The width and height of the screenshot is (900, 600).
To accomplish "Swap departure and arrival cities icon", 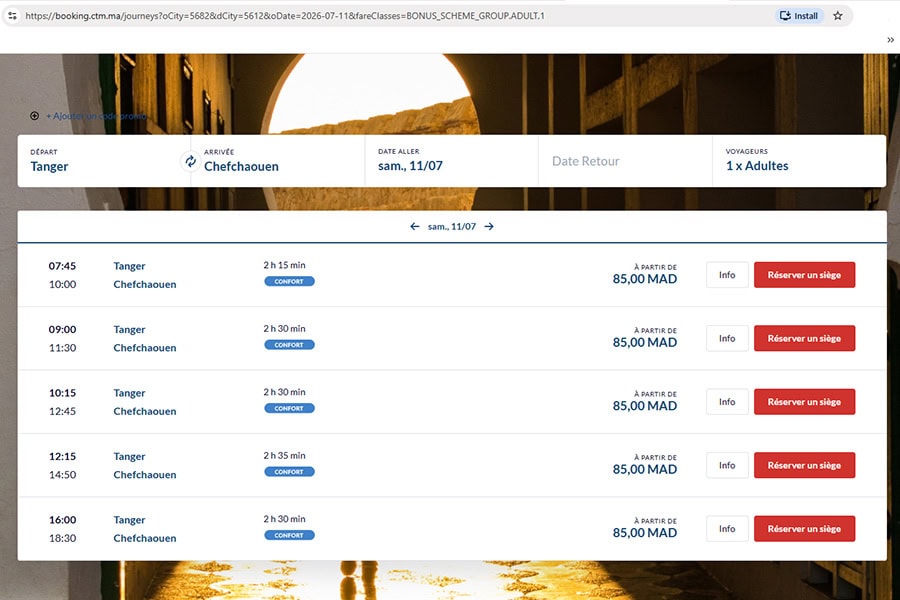I will [x=190, y=161].
